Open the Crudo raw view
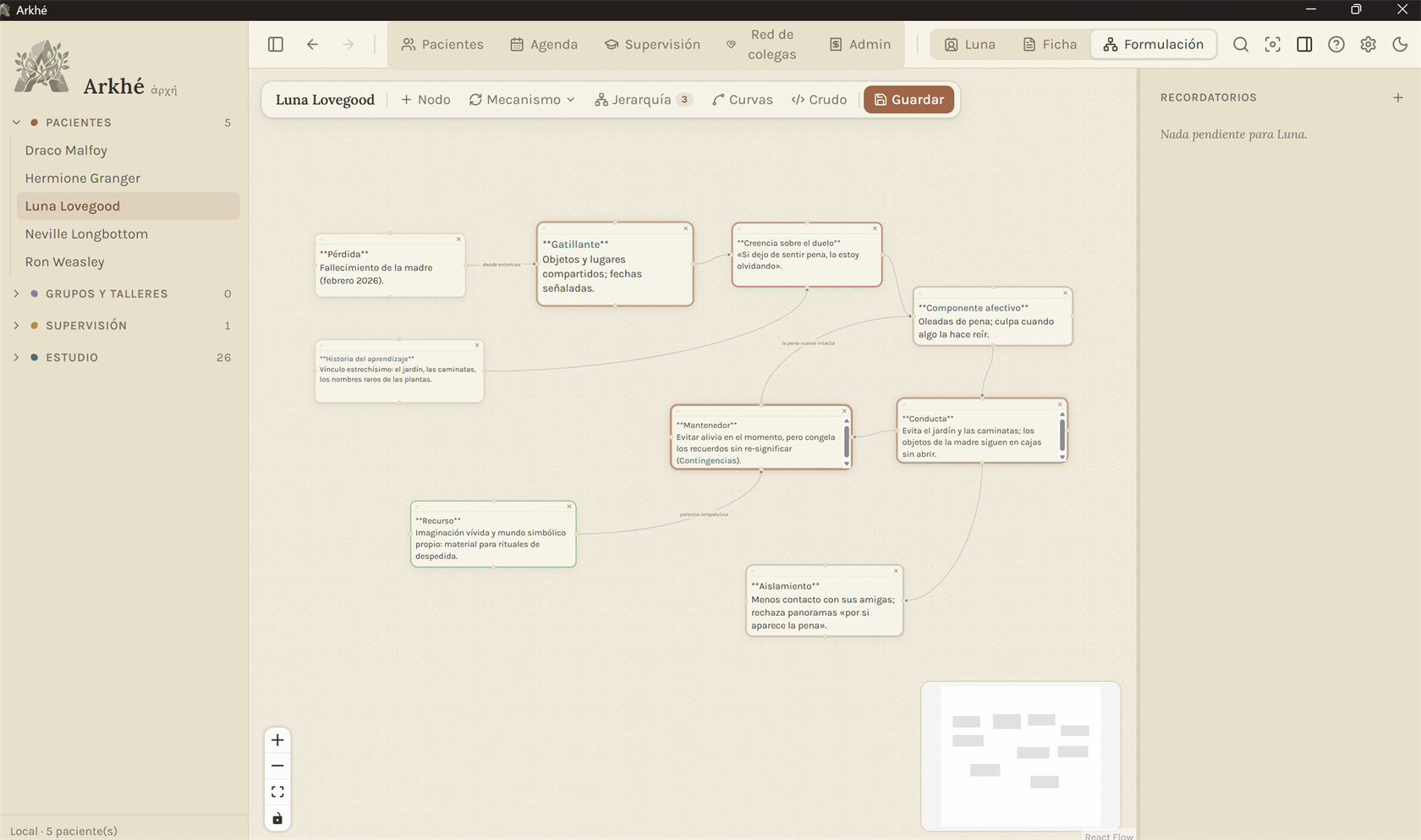 (819, 100)
